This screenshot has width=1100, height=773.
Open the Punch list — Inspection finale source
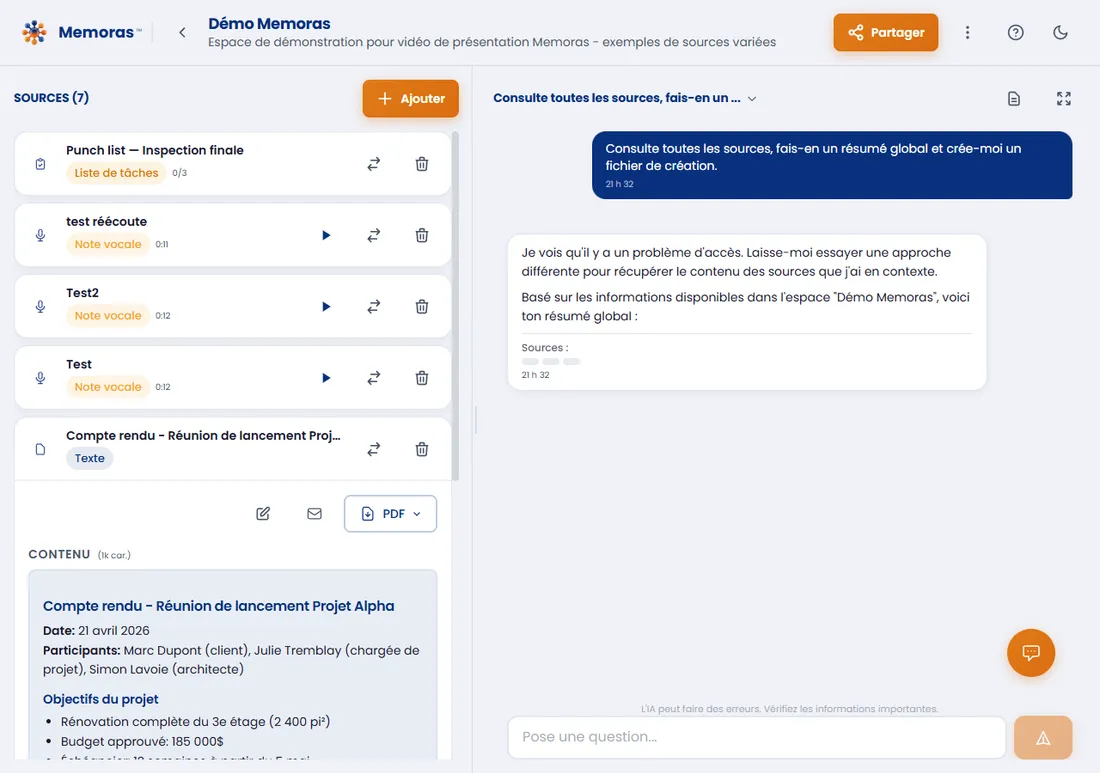(232, 163)
